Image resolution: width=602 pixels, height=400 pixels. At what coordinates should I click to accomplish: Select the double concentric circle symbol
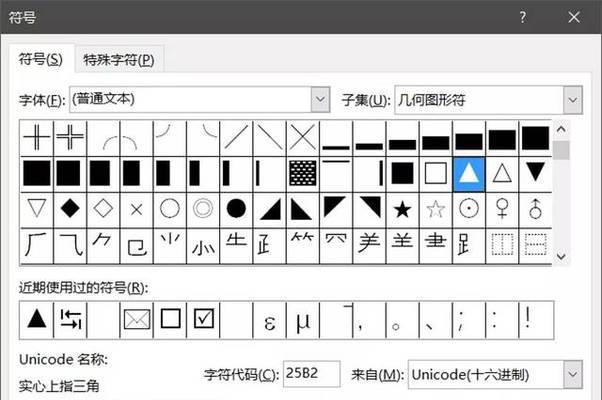pyautogui.click(x=203, y=210)
